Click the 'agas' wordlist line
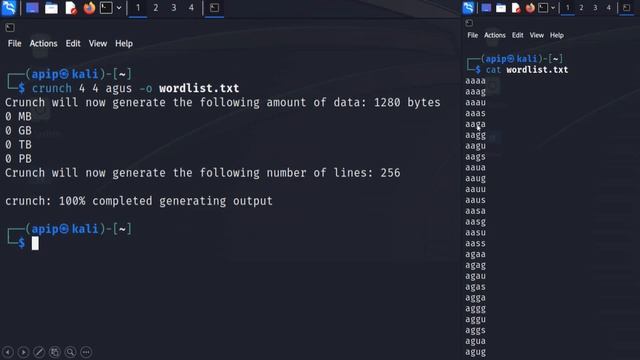This screenshot has width=640, height=360. click(x=476, y=287)
